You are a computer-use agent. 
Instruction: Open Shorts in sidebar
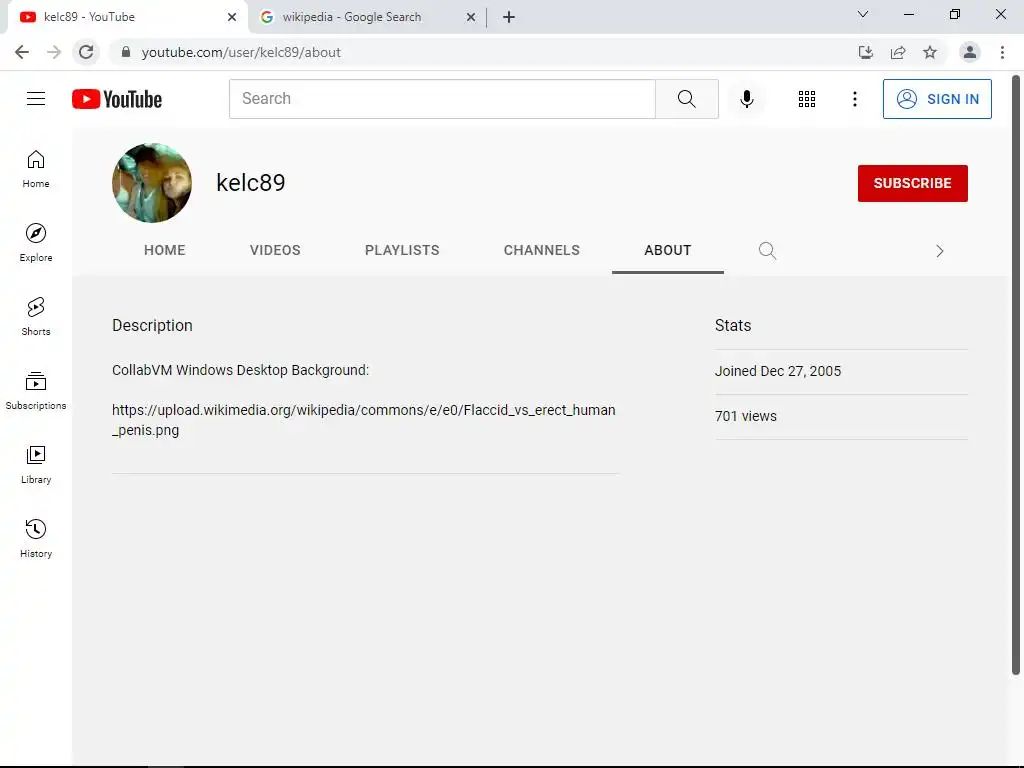pyautogui.click(x=36, y=317)
